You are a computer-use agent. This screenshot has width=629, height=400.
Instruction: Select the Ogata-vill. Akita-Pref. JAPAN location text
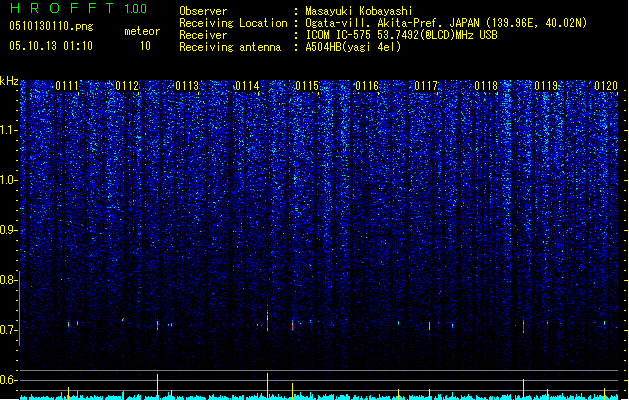(446, 23)
